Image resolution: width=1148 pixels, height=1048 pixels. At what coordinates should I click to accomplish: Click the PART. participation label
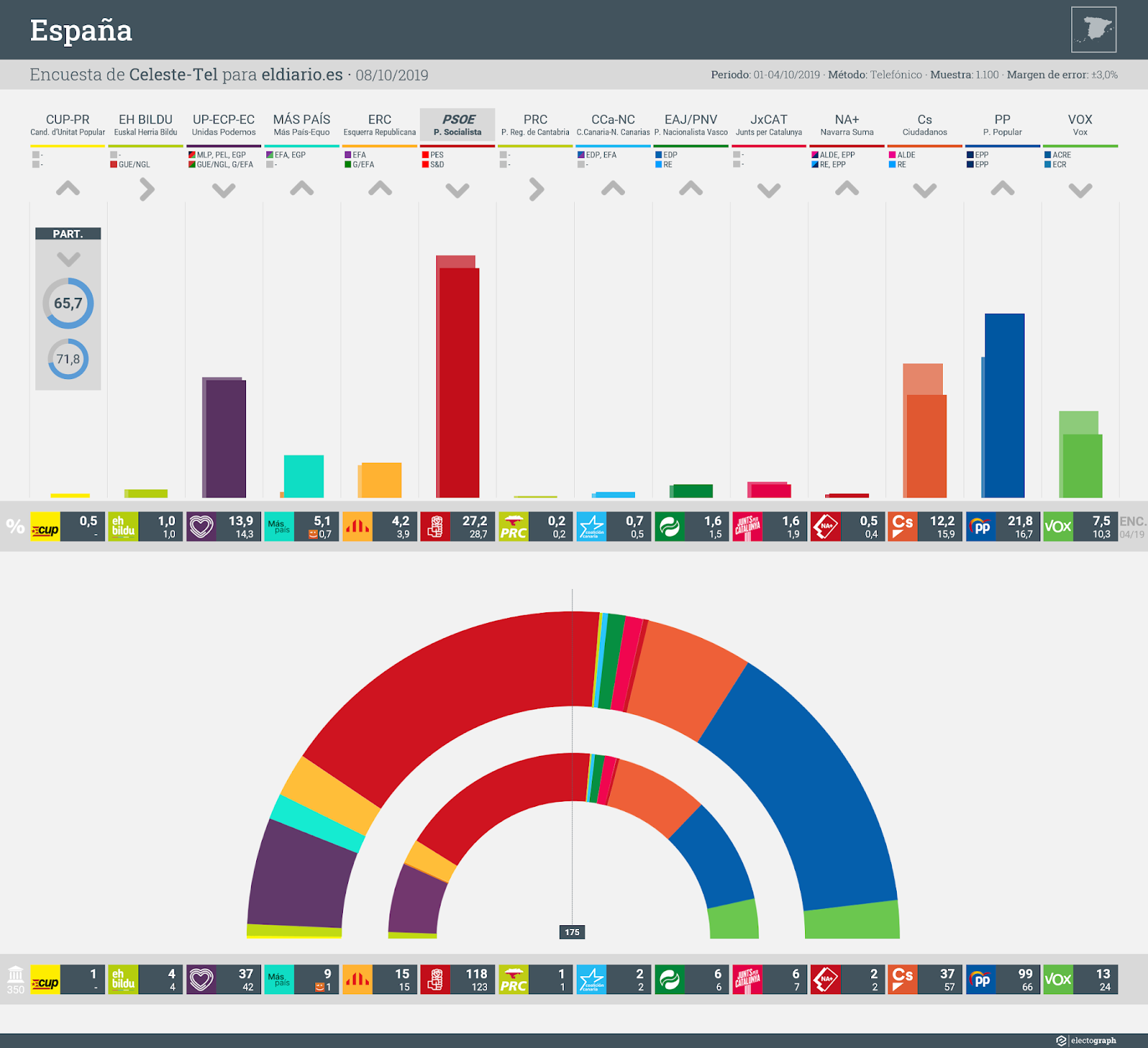point(68,234)
